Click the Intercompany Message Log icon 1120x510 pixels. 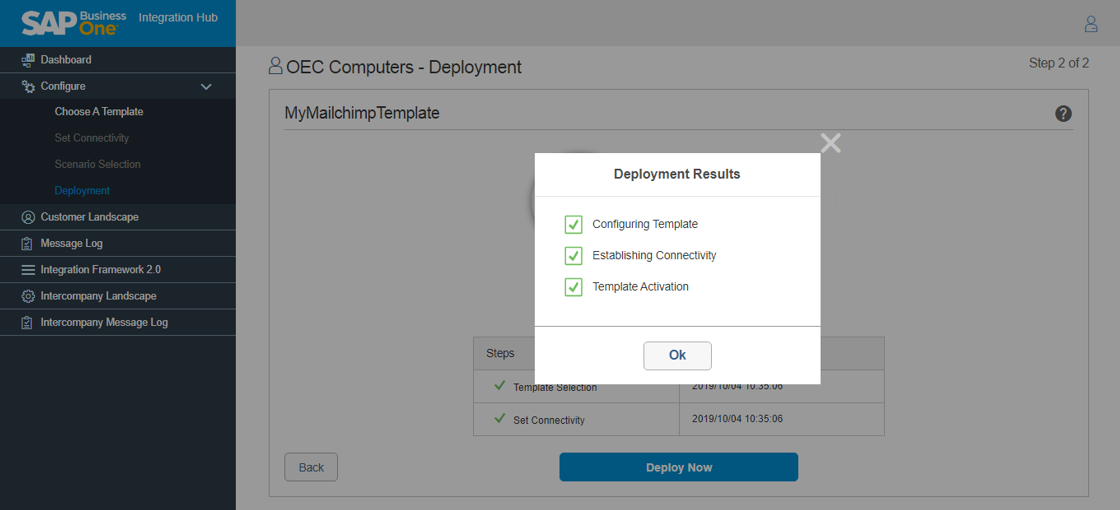[28, 323]
